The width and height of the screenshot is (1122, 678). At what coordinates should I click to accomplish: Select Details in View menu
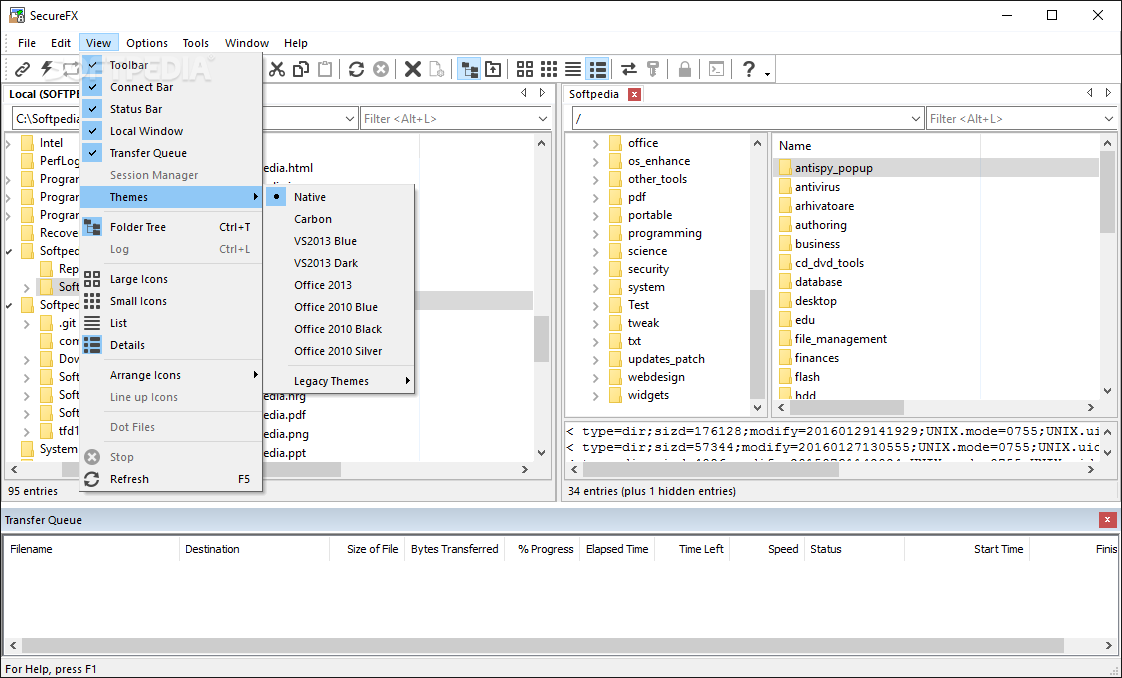170,345
